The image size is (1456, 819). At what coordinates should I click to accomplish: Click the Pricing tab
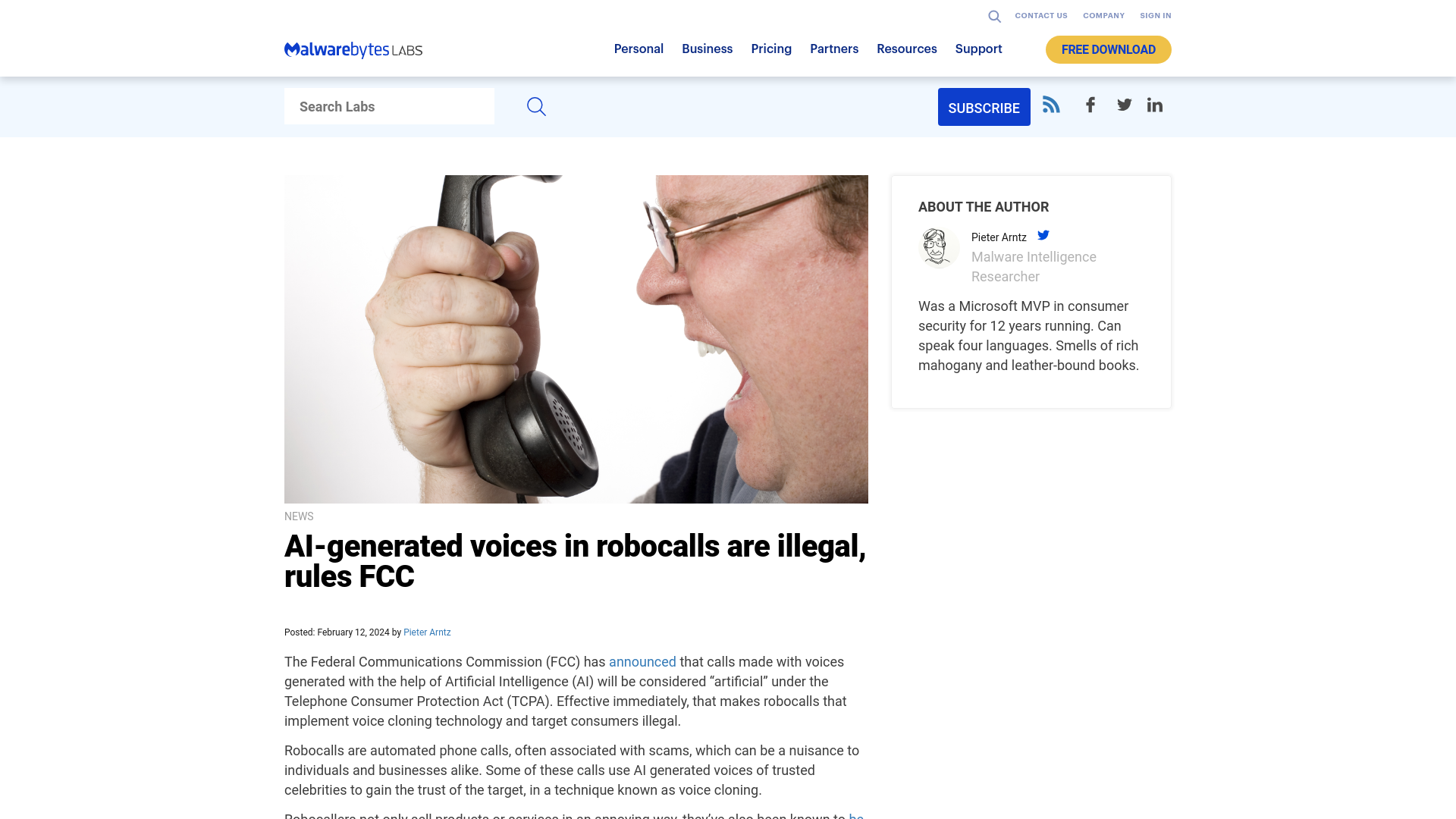point(771,48)
